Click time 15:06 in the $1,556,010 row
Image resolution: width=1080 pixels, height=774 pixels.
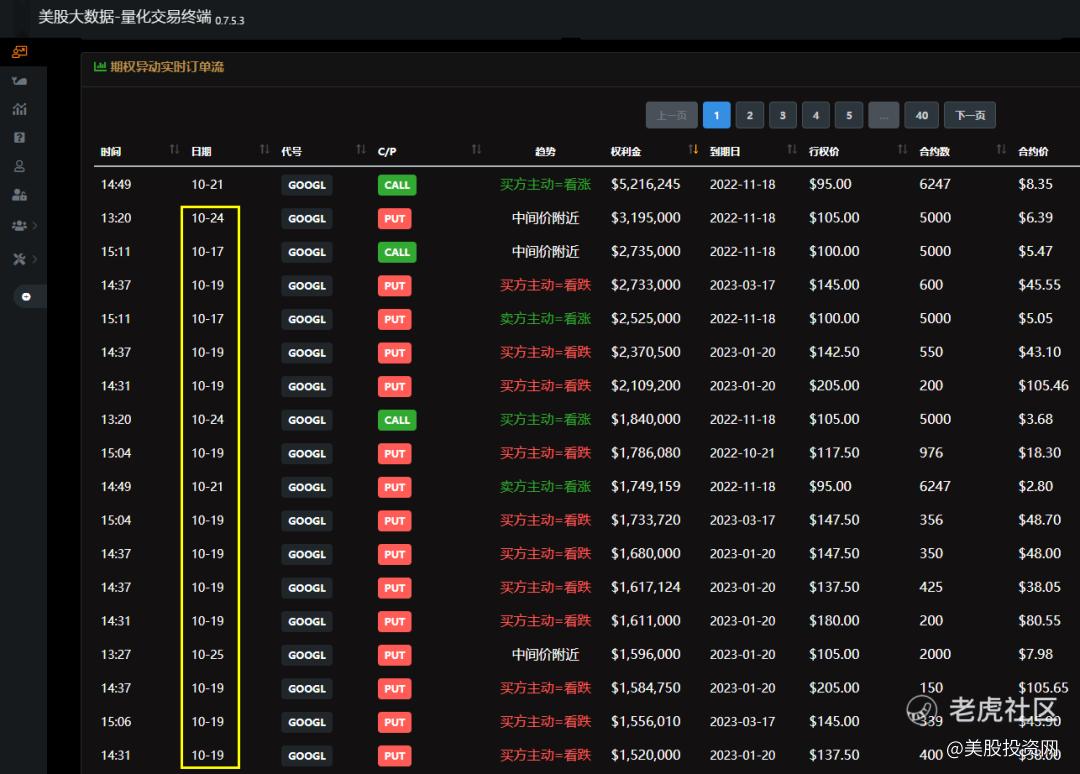click(x=116, y=722)
